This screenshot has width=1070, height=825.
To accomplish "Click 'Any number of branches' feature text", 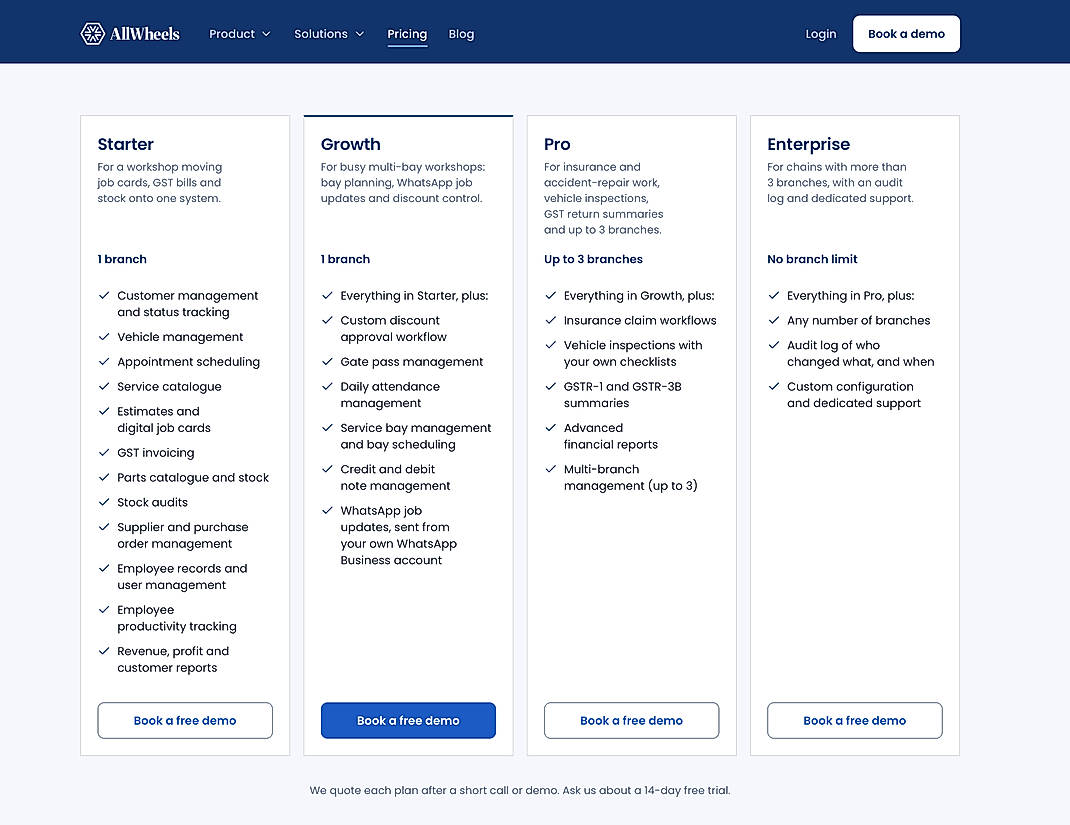I will click(858, 320).
